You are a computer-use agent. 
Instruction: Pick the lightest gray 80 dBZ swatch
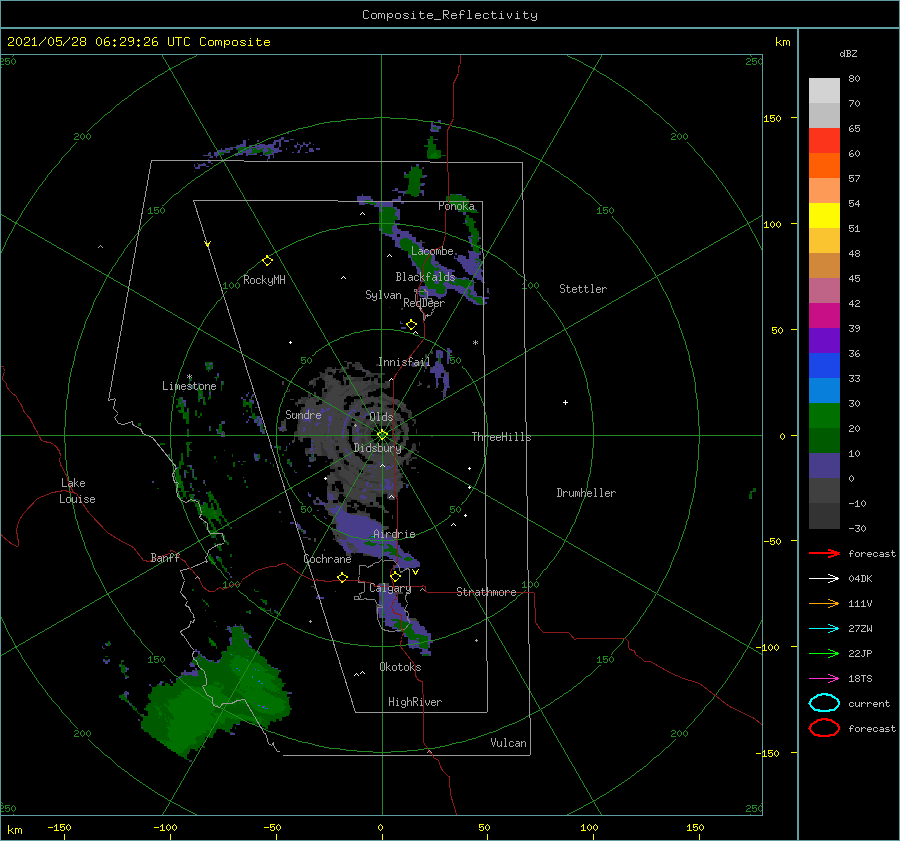[824, 90]
